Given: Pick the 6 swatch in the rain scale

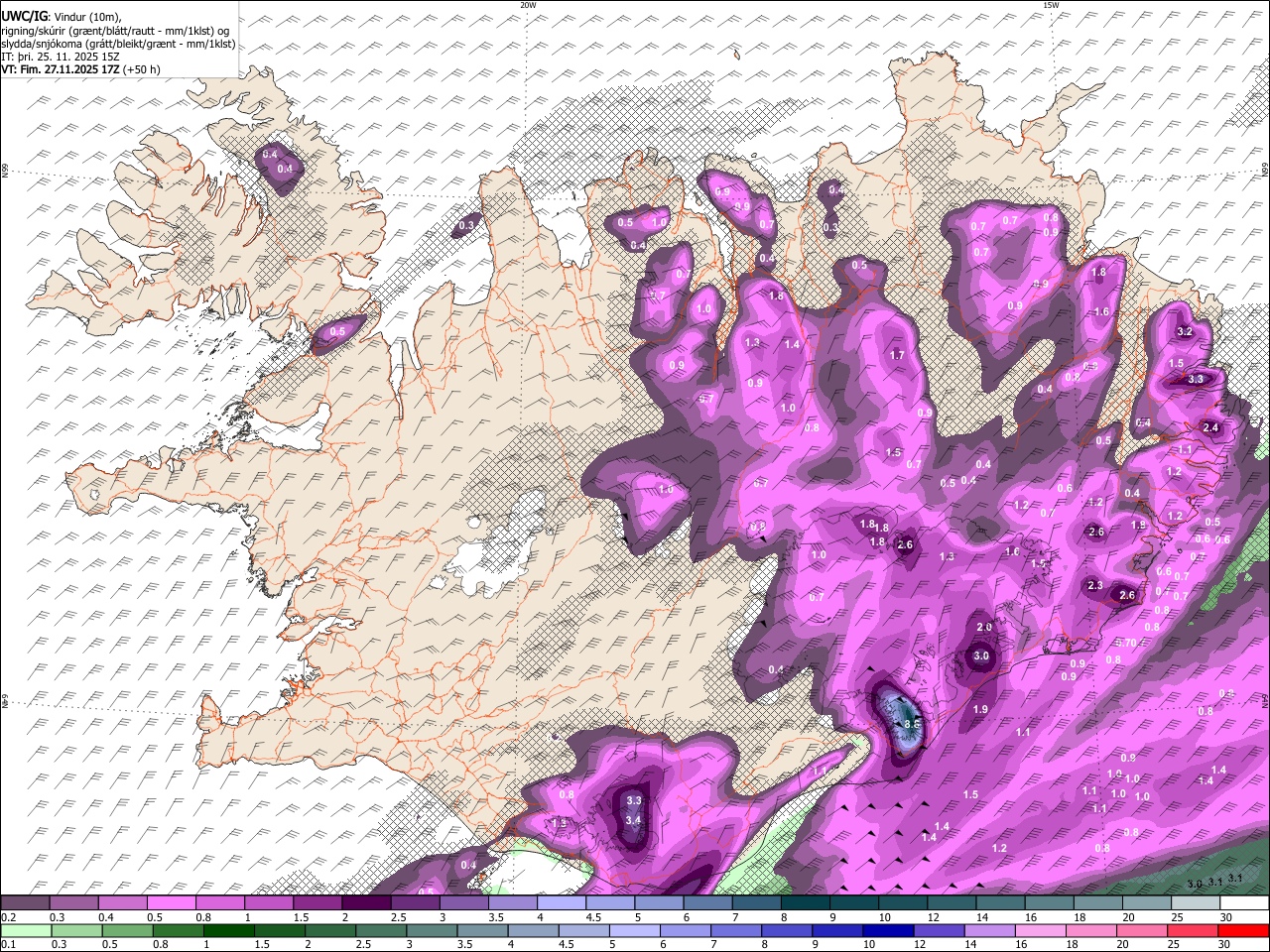Looking at the screenshot, I should click(685, 930).
